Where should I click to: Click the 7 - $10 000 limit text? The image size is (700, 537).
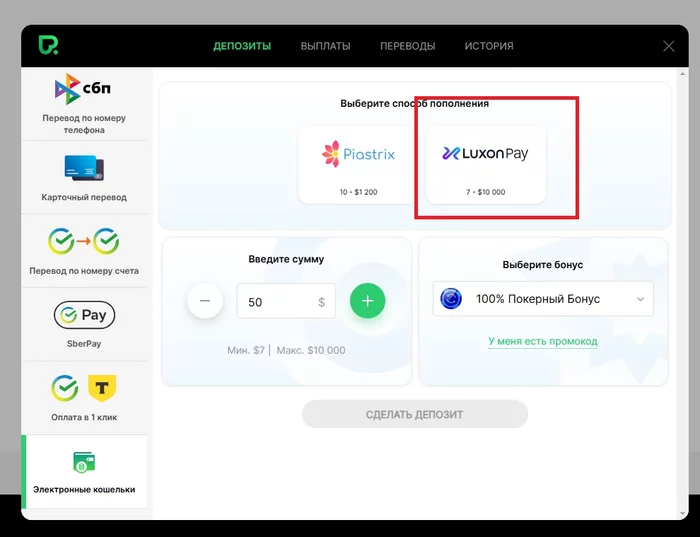pyautogui.click(x=486, y=192)
